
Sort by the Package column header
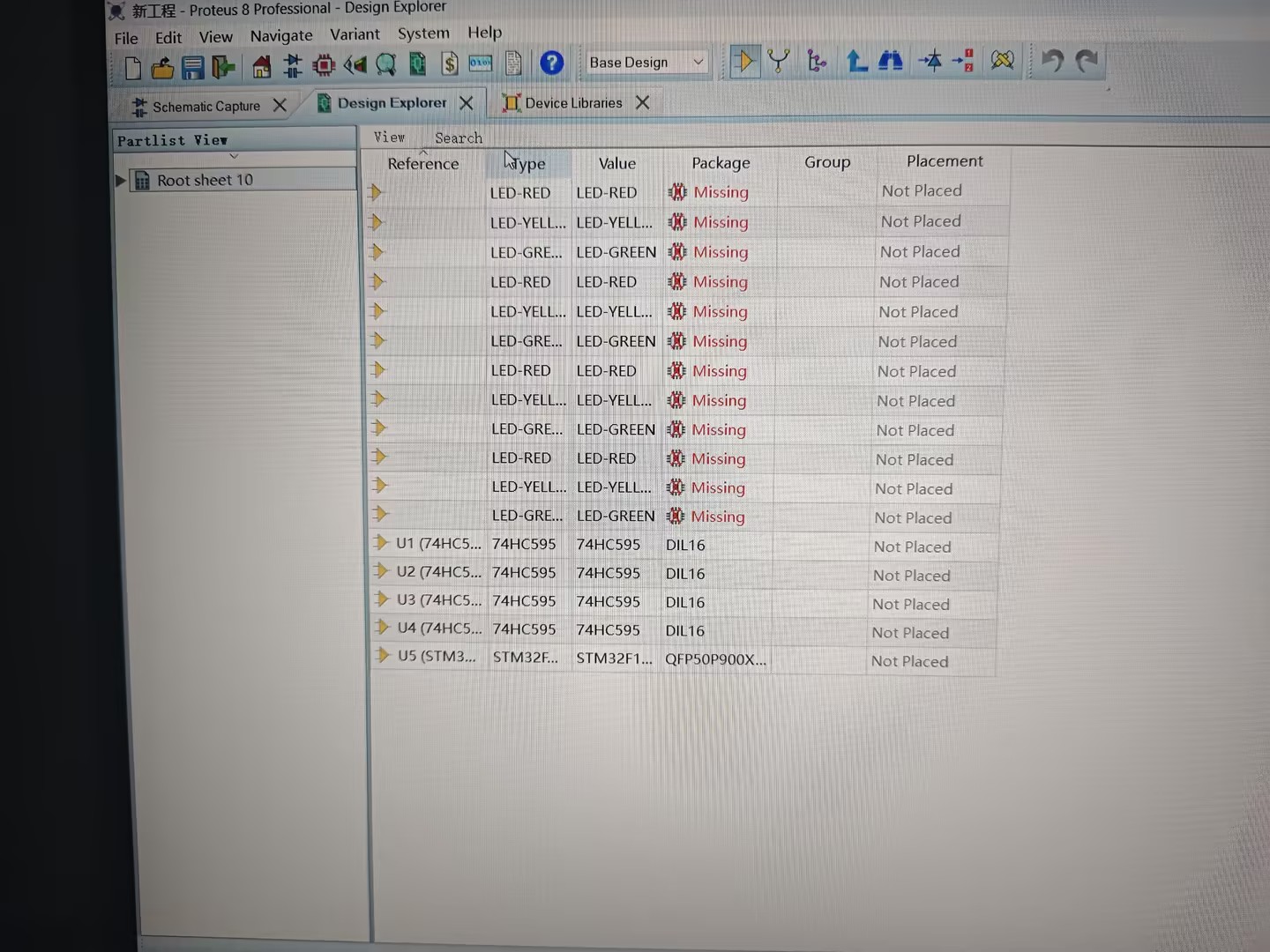tap(721, 163)
